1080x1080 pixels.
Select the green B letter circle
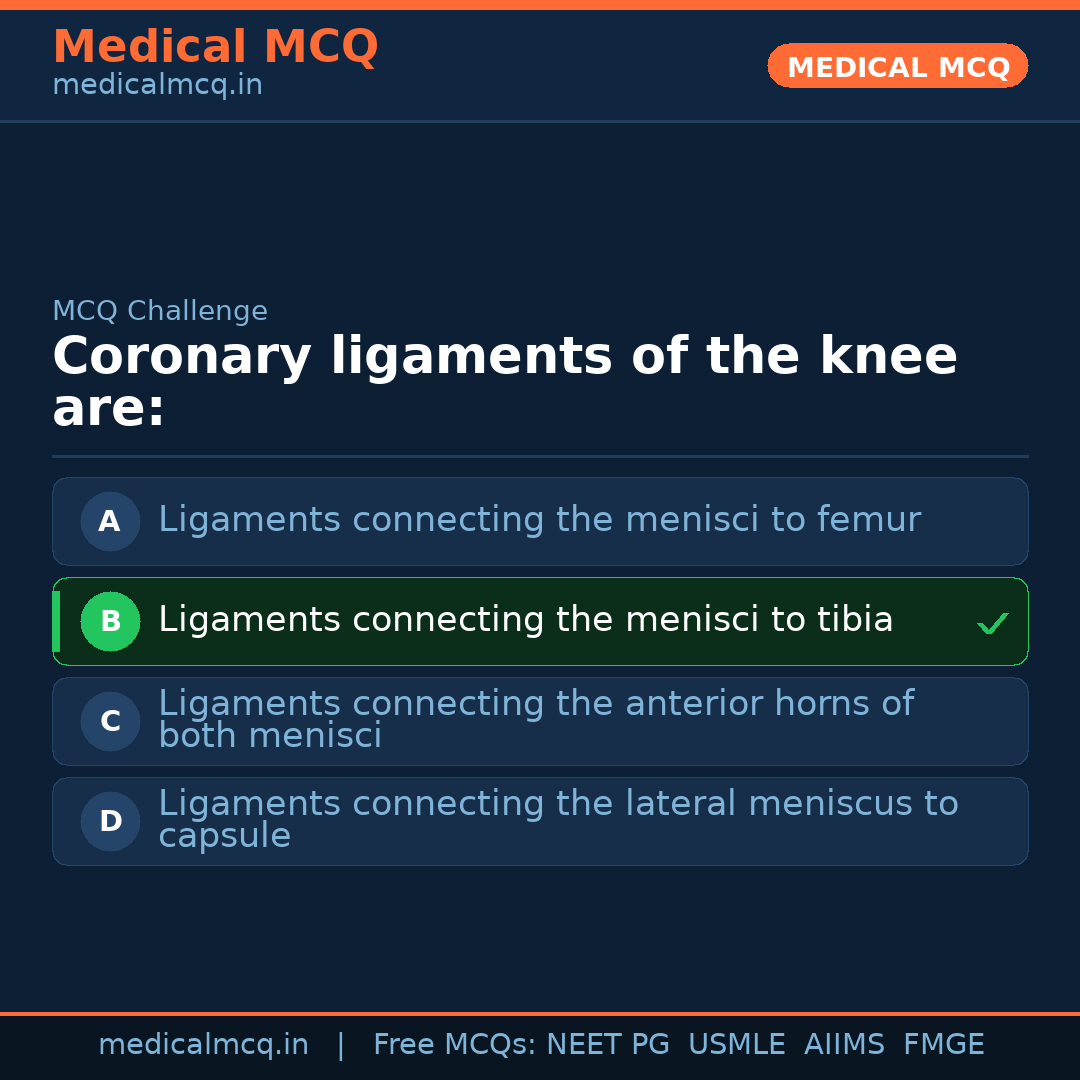[x=110, y=621]
